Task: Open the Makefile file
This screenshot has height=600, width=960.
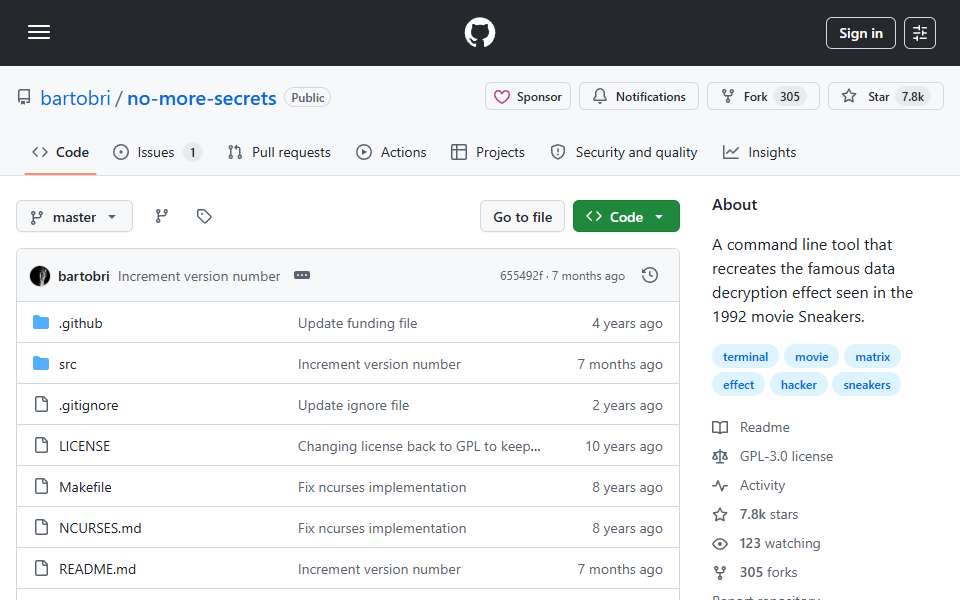Action: point(85,487)
